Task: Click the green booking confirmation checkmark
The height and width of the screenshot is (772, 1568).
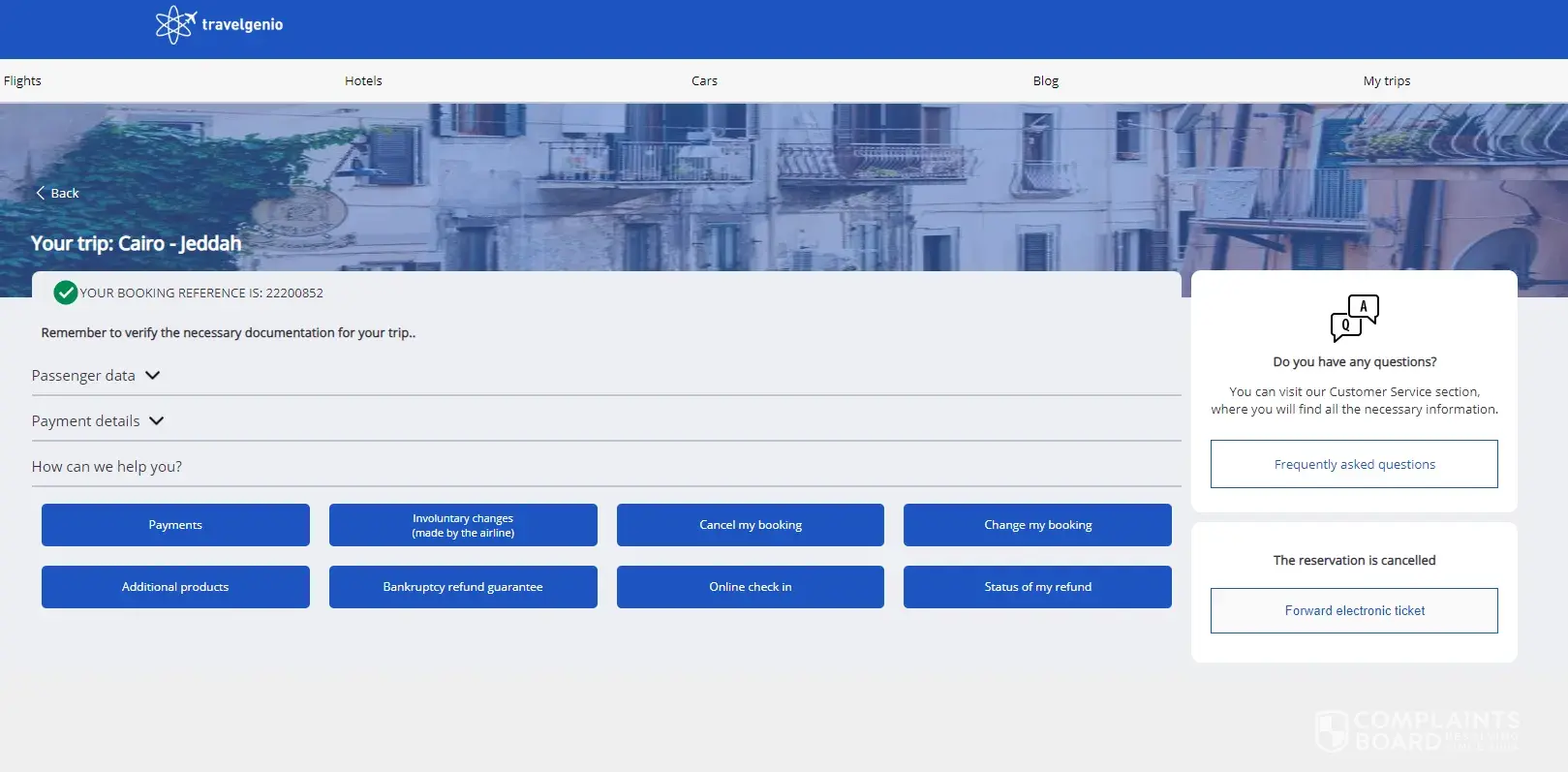Action: [66, 293]
